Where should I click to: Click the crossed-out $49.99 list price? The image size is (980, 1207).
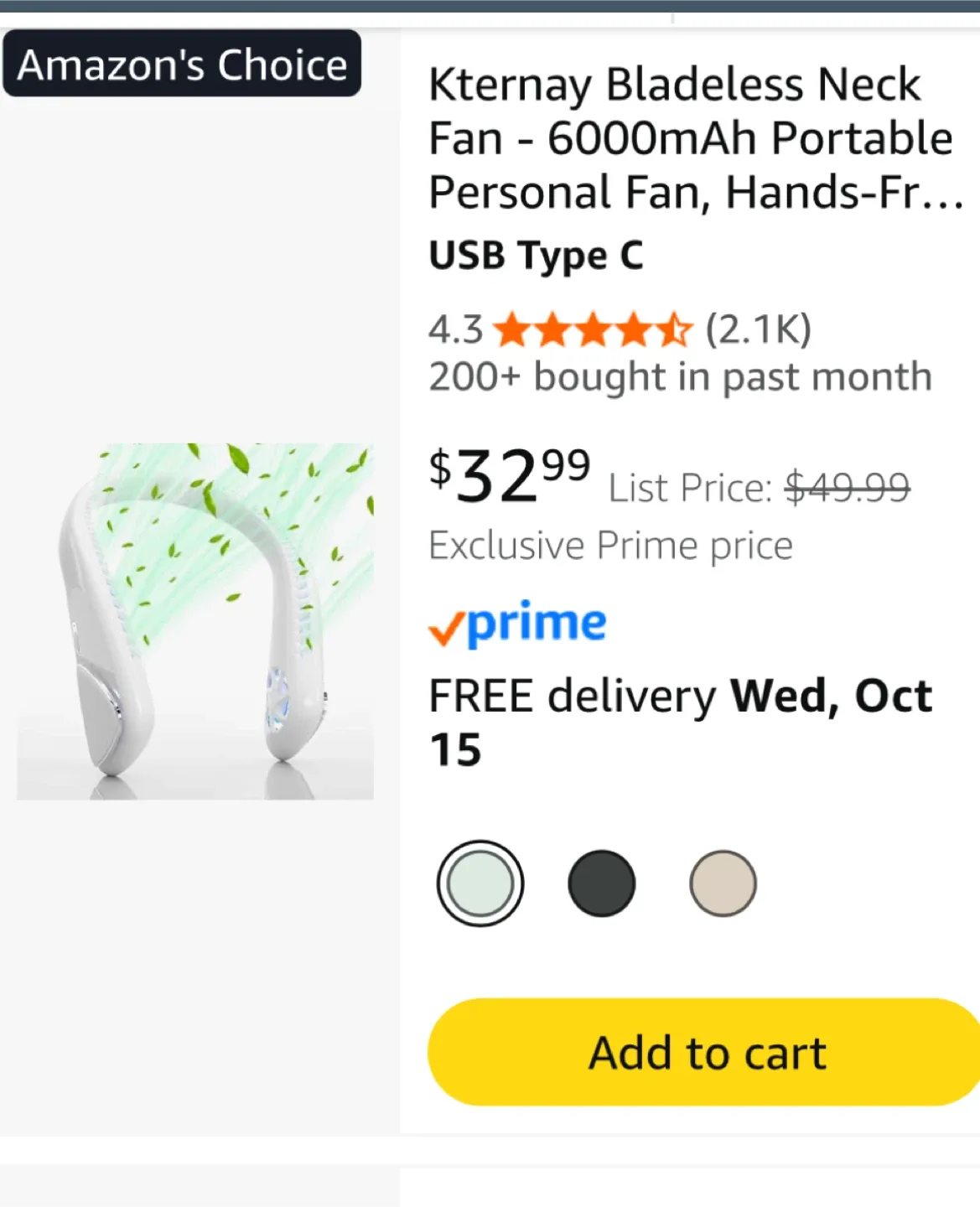[847, 487]
